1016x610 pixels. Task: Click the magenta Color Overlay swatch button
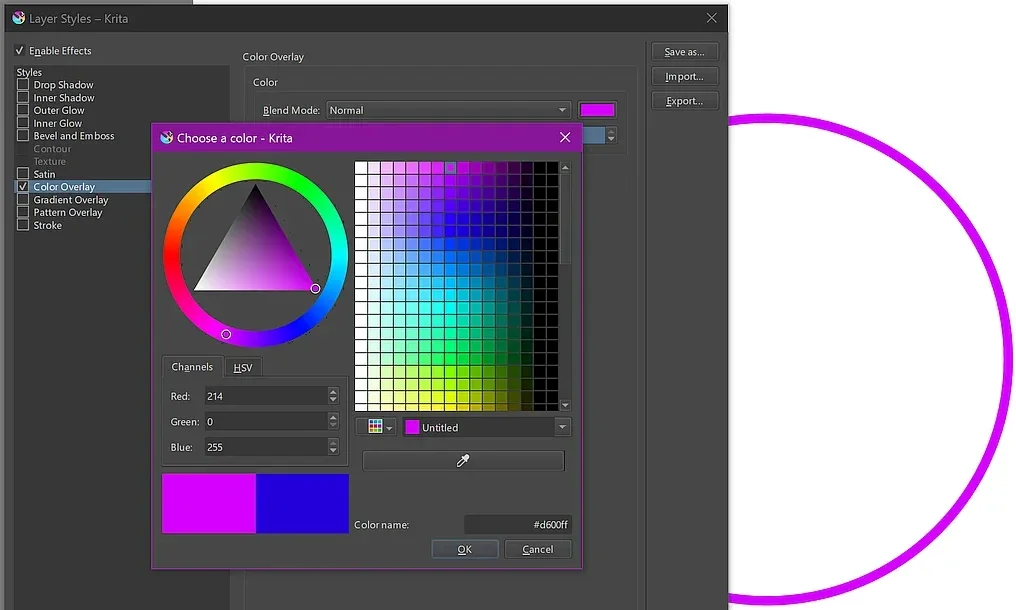(x=597, y=110)
